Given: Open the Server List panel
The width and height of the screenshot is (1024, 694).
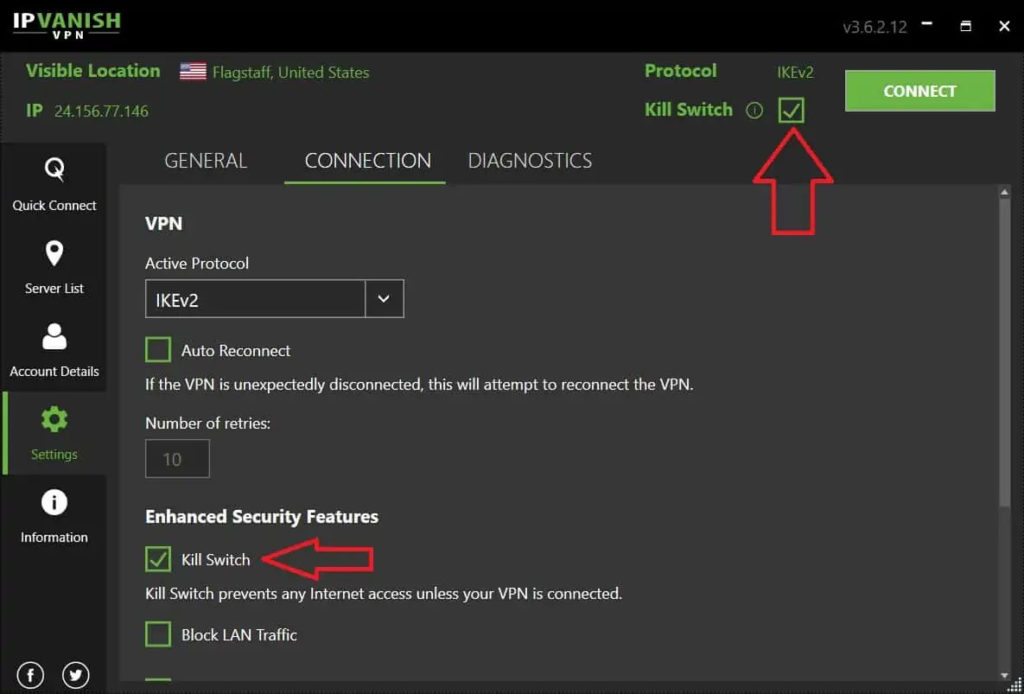Looking at the screenshot, I should [54, 267].
